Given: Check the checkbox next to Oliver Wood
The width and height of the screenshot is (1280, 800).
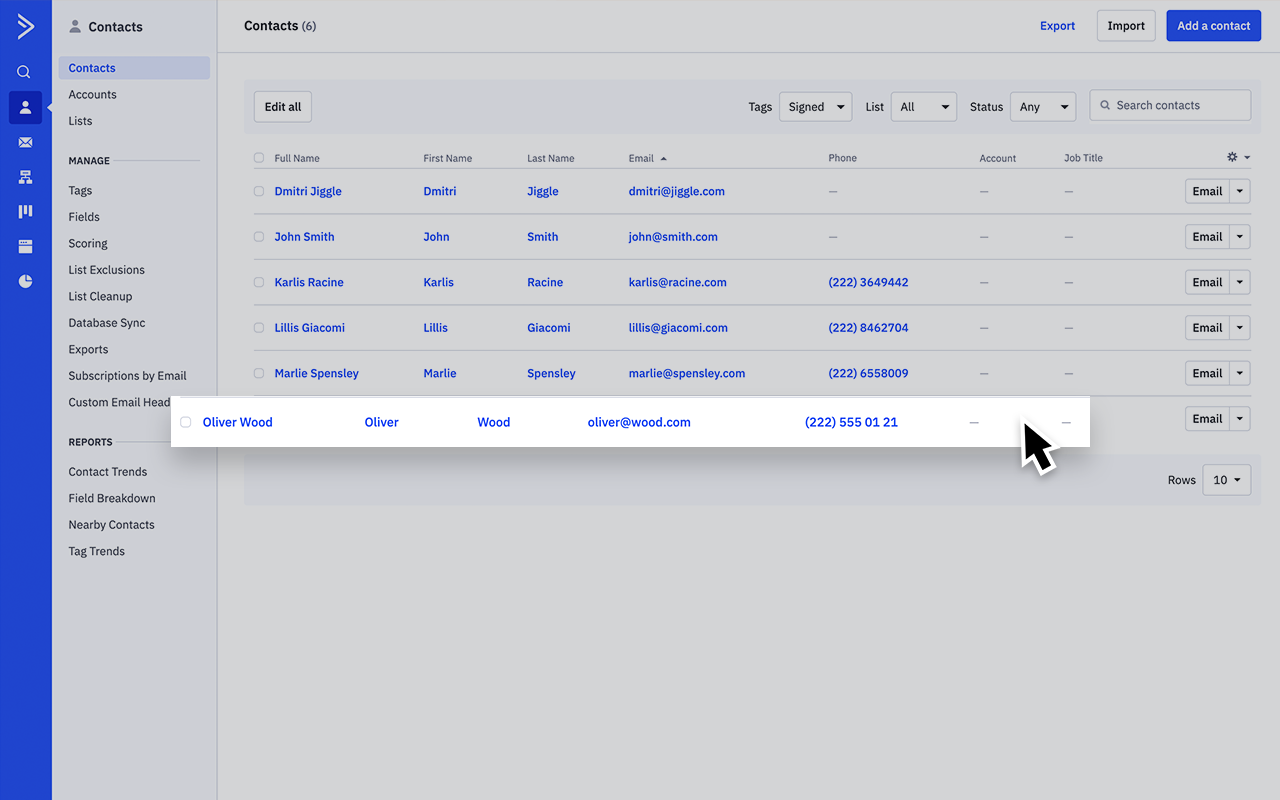Looking at the screenshot, I should (185, 422).
